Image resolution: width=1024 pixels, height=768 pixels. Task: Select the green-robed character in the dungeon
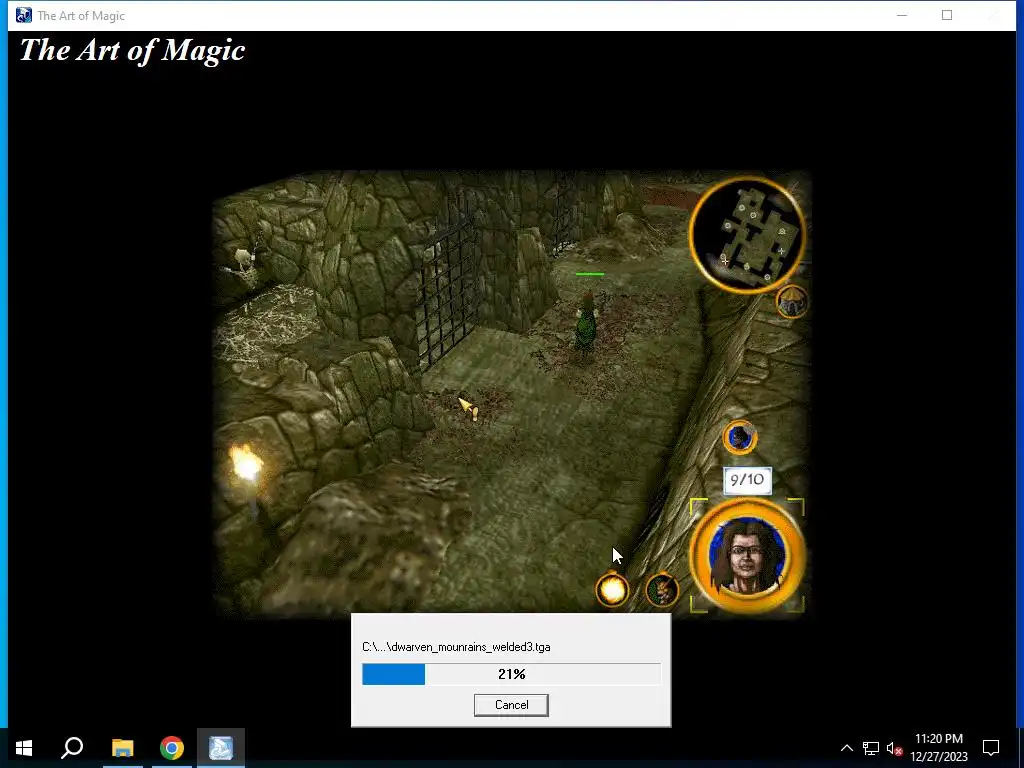point(586,323)
